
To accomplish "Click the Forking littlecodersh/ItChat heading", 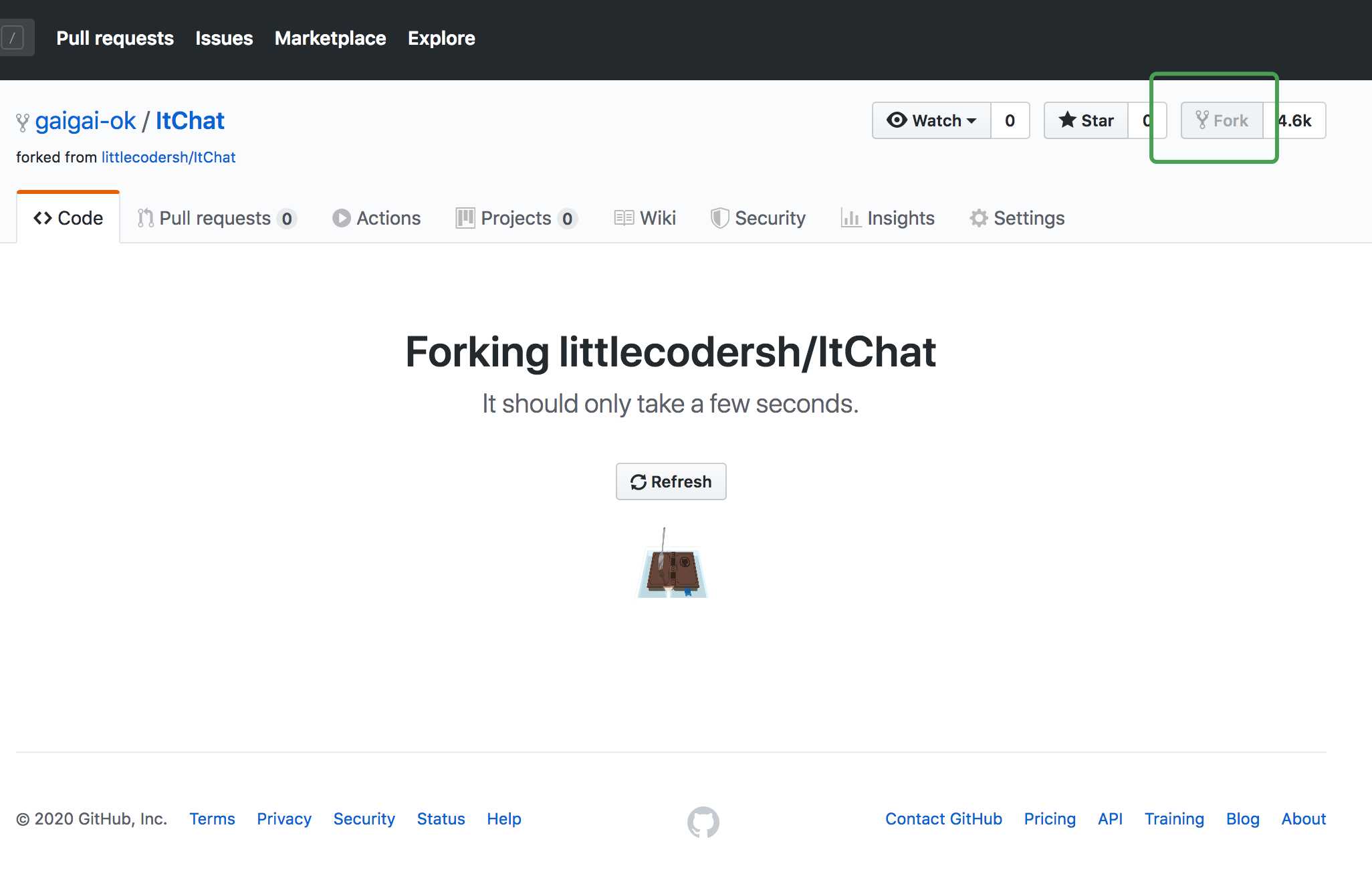I will coord(671,352).
